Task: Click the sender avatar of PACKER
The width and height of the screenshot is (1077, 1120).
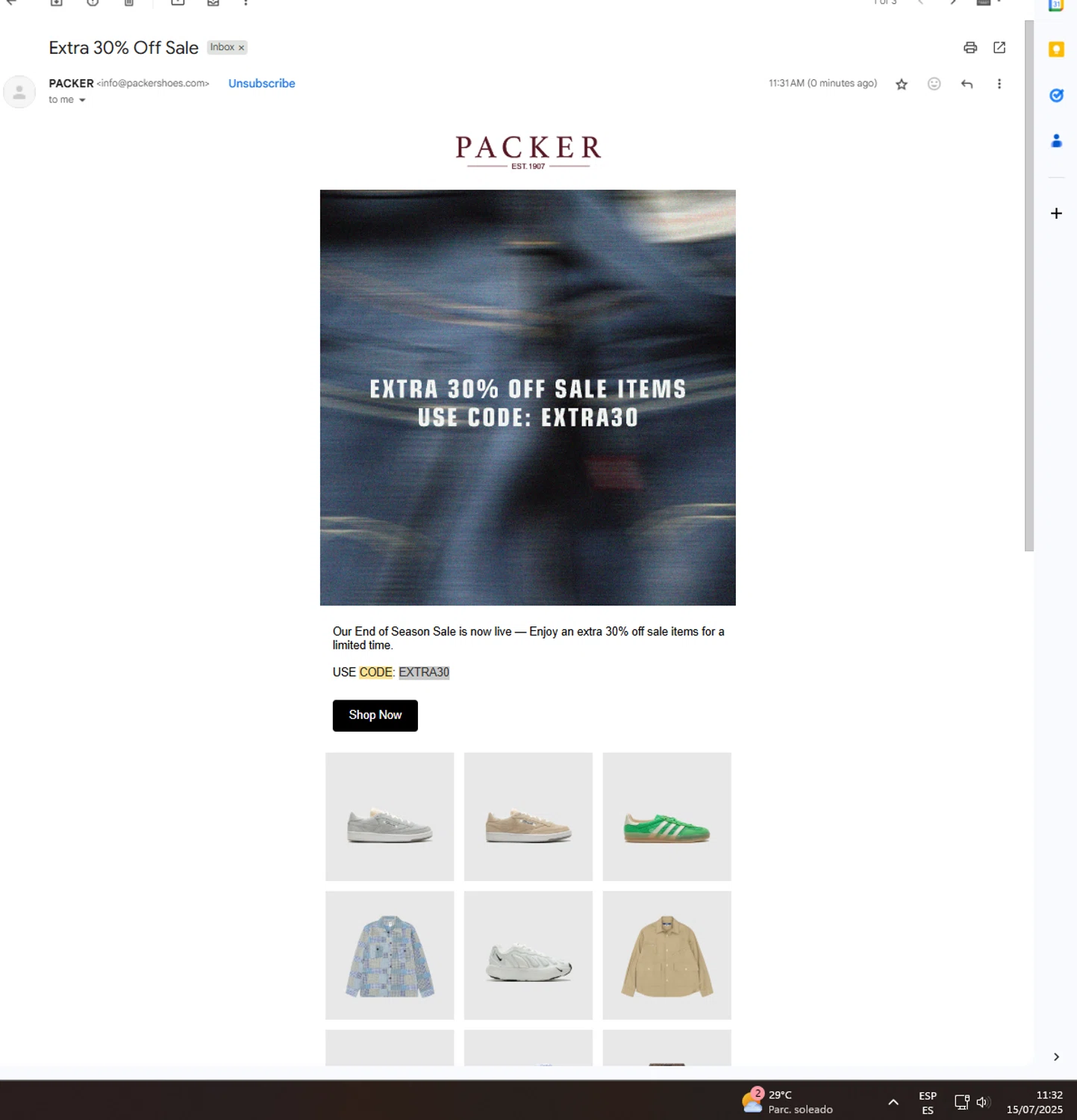Action: tap(19, 92)
